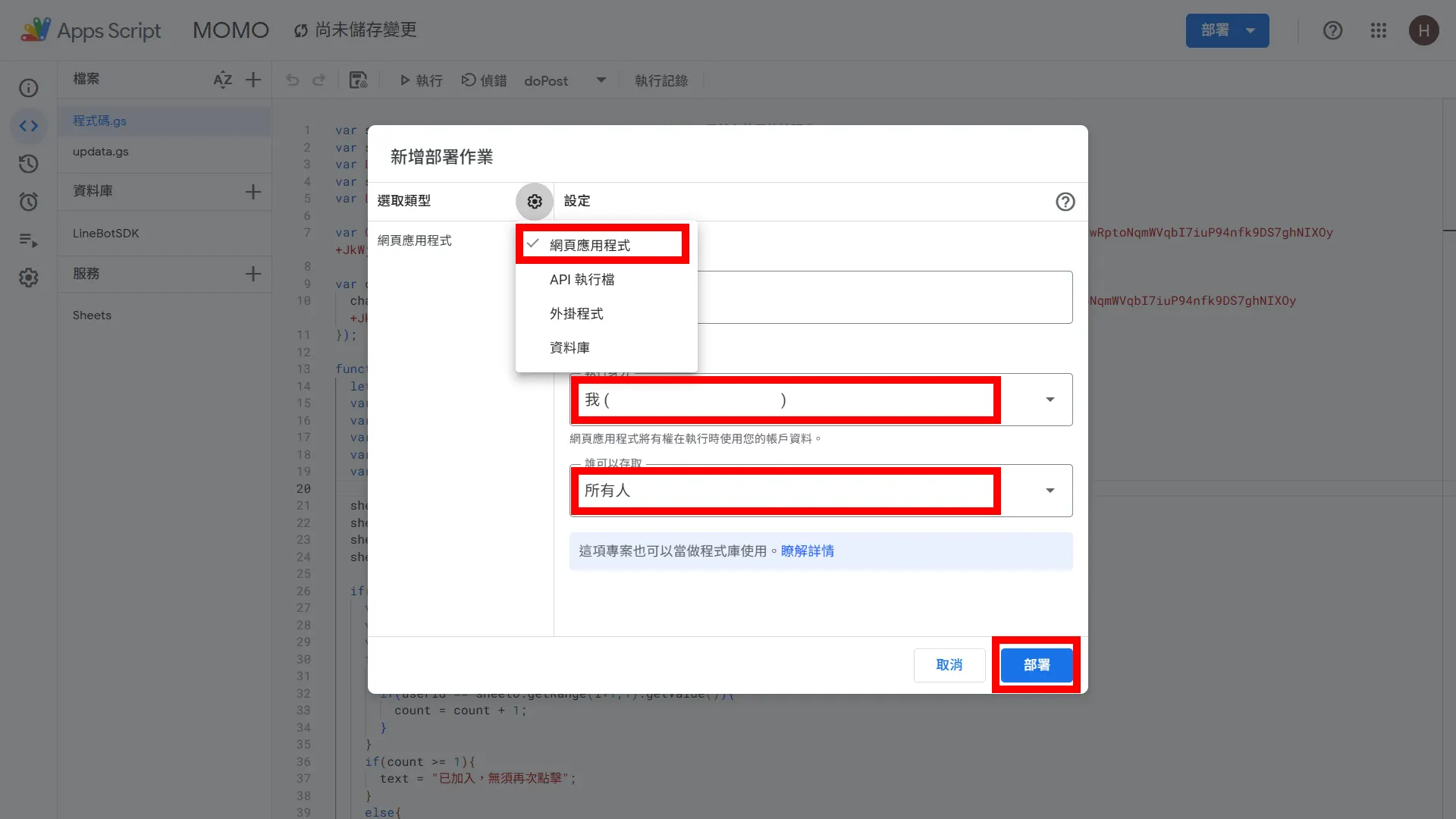
Task: Click the 部署 deploy button in dialog
Action: [x=1036, y=664]
